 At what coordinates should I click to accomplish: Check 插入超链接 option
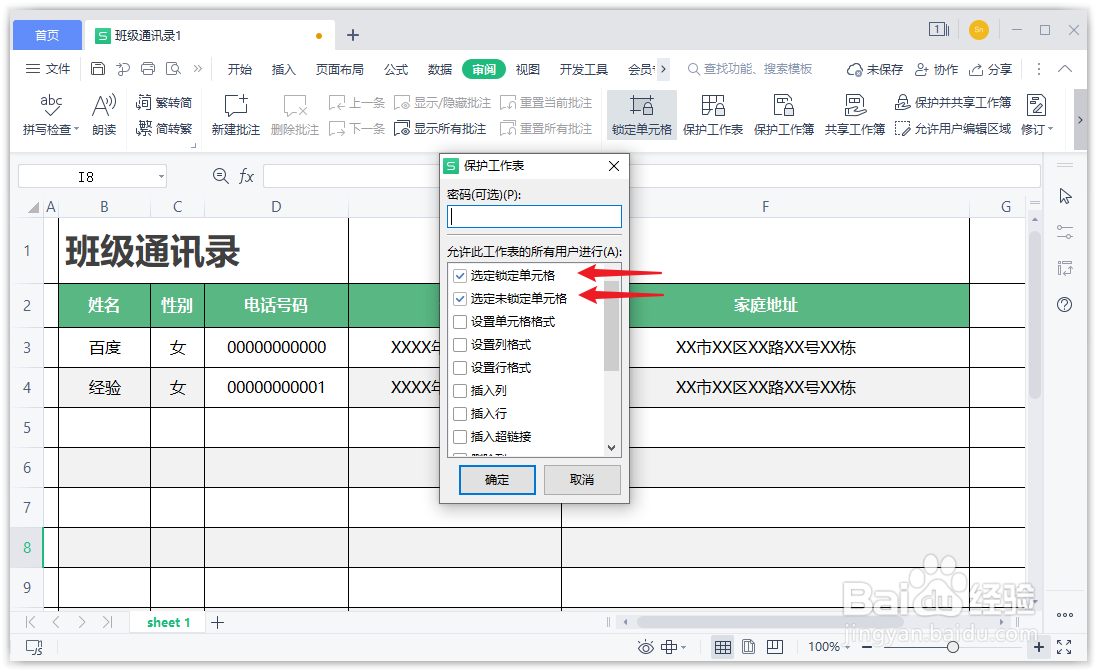(x=460, y=437)
